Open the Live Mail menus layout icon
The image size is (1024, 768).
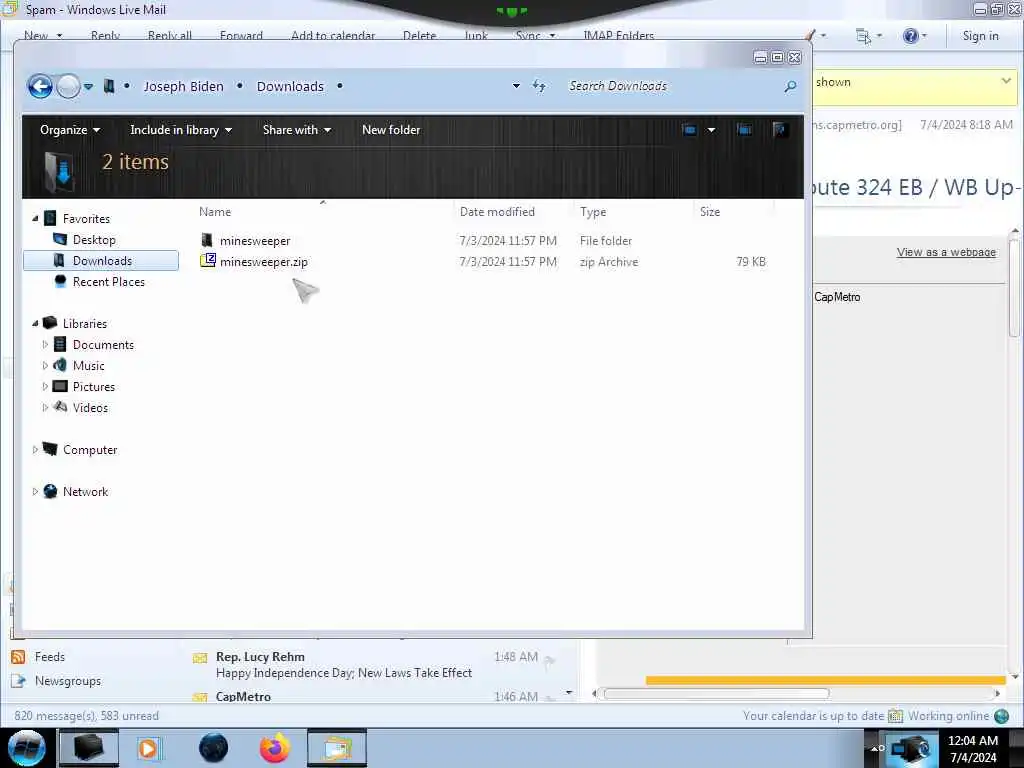pyautogui.click(x=863, y=36)
